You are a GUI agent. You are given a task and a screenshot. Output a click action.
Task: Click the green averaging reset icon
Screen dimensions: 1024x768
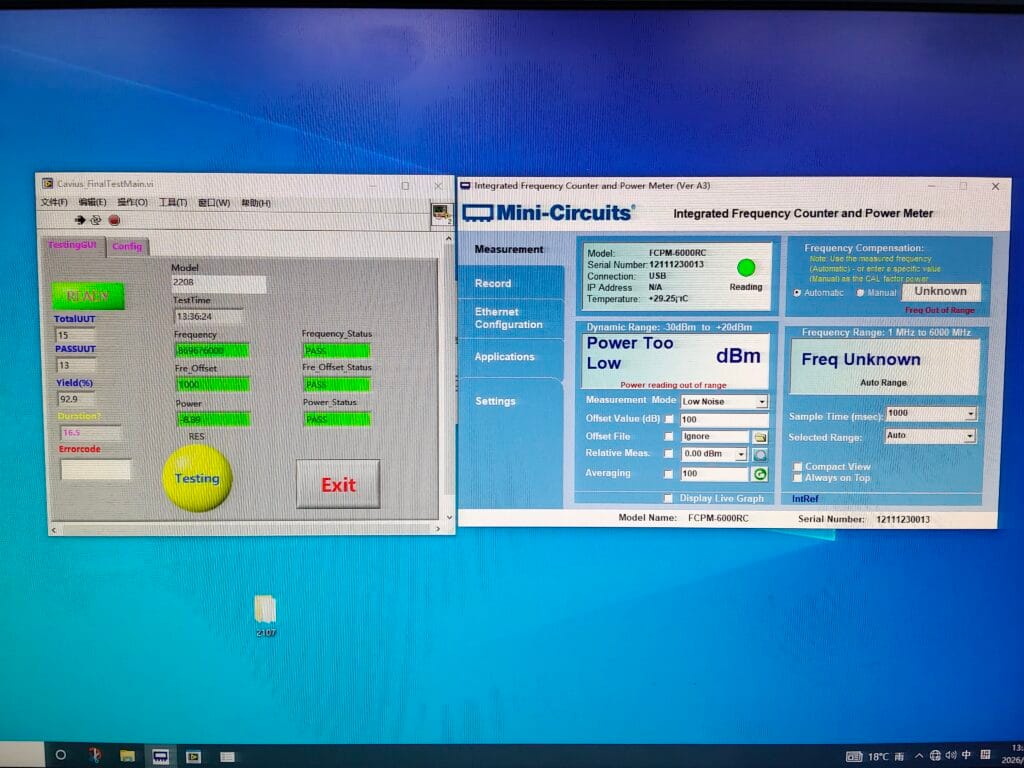(x=760, y=474)
